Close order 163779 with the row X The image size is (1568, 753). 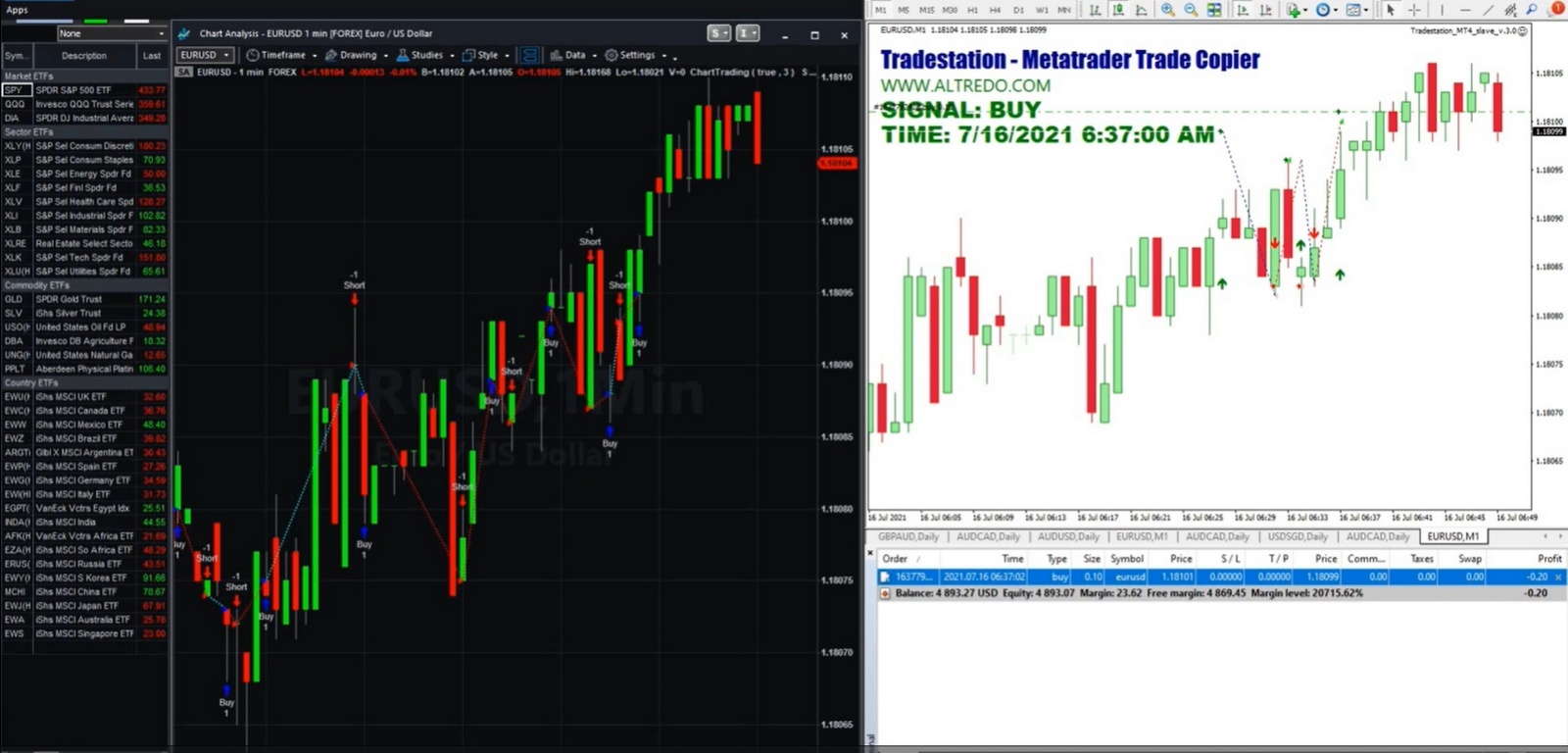1559,577
